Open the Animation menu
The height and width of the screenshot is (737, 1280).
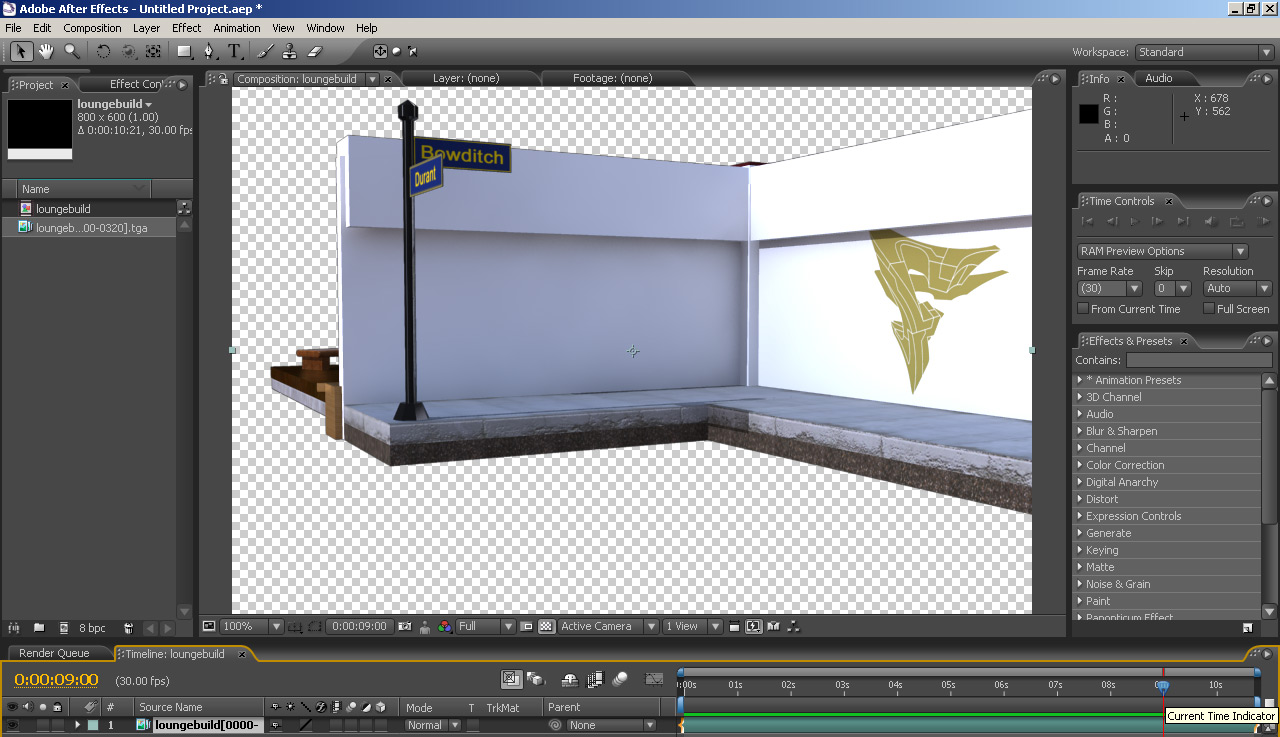pyautogui.click(x=237, y=28)
